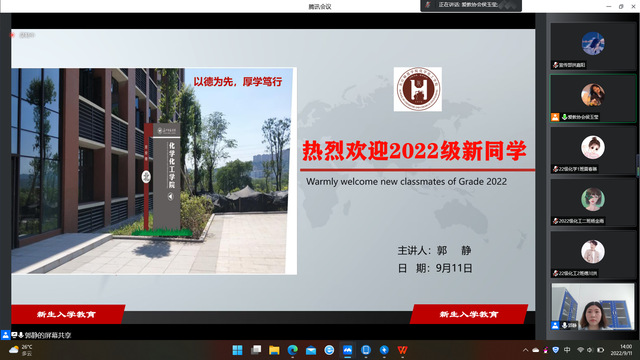Open the Windows Start menu

237,350
